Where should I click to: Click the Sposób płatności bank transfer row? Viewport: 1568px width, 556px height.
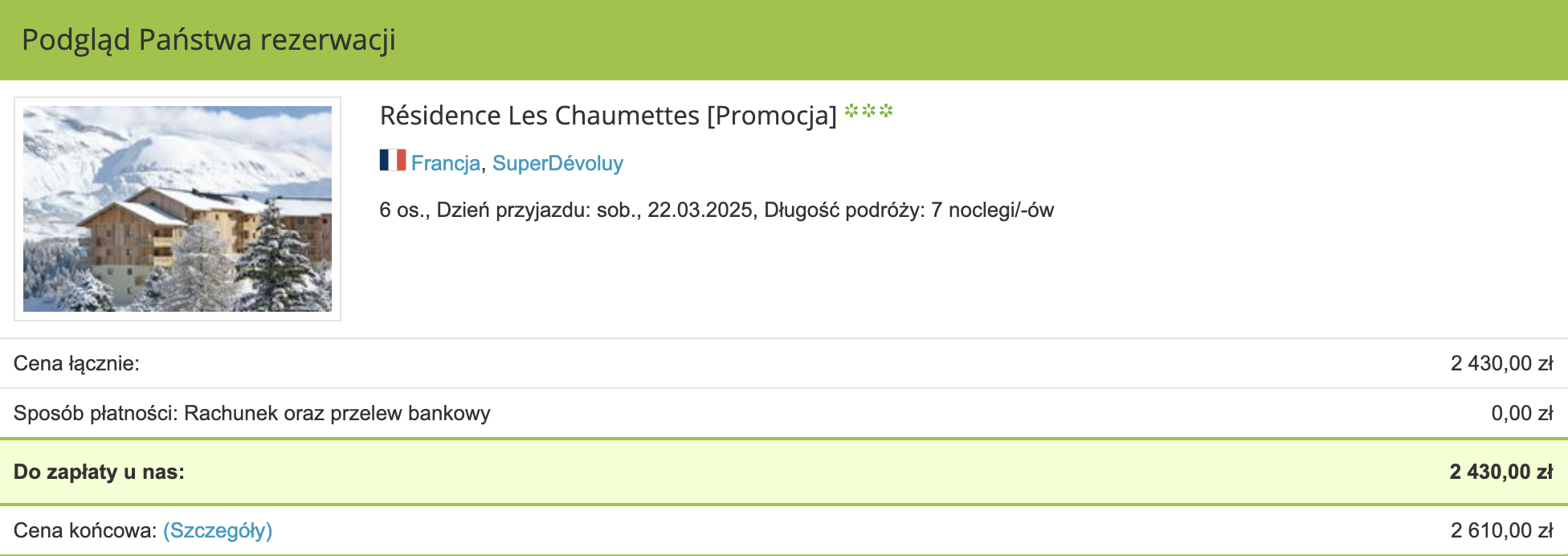(784, 413)
